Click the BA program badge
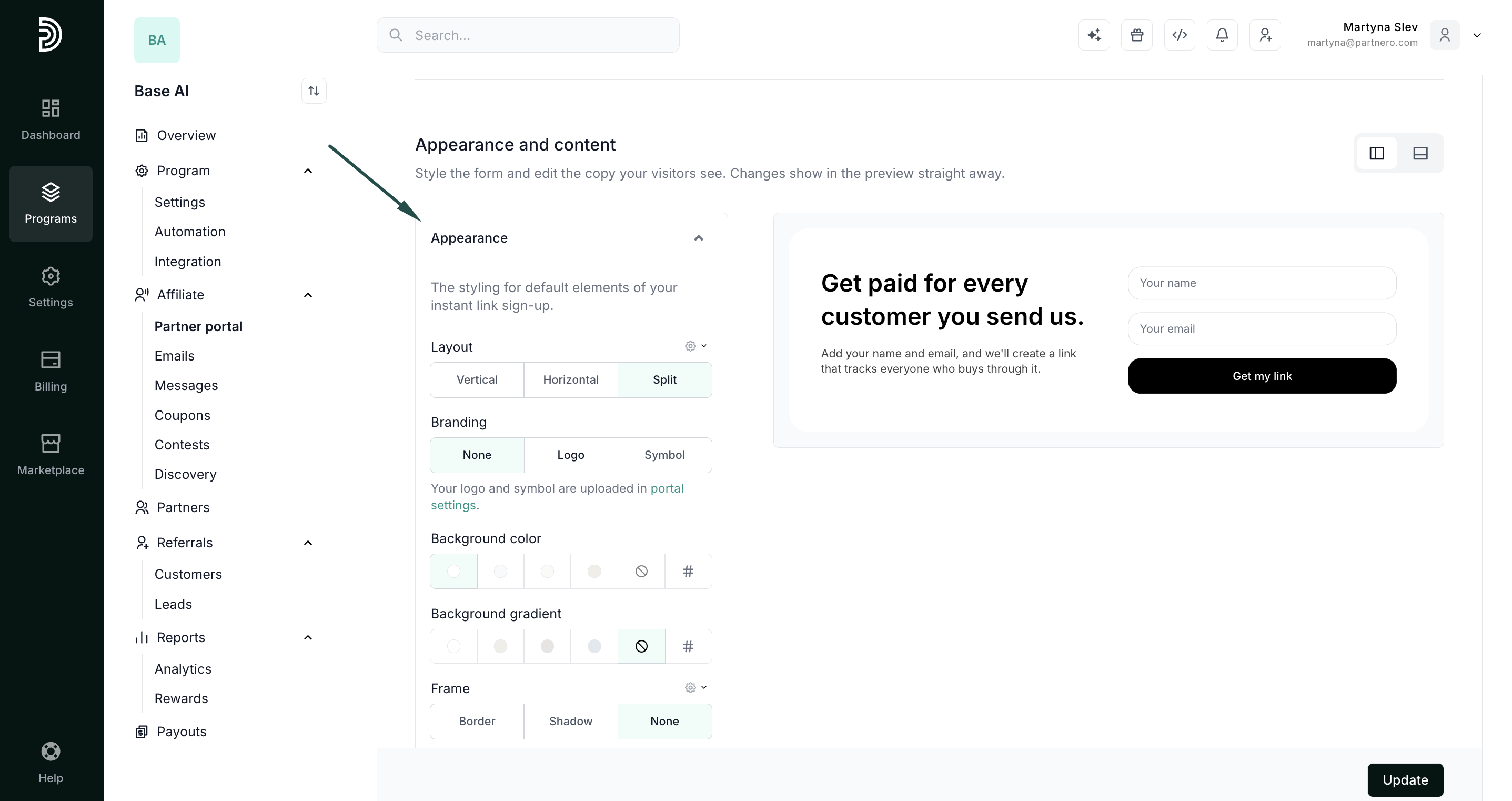 (x=157, y=40)
